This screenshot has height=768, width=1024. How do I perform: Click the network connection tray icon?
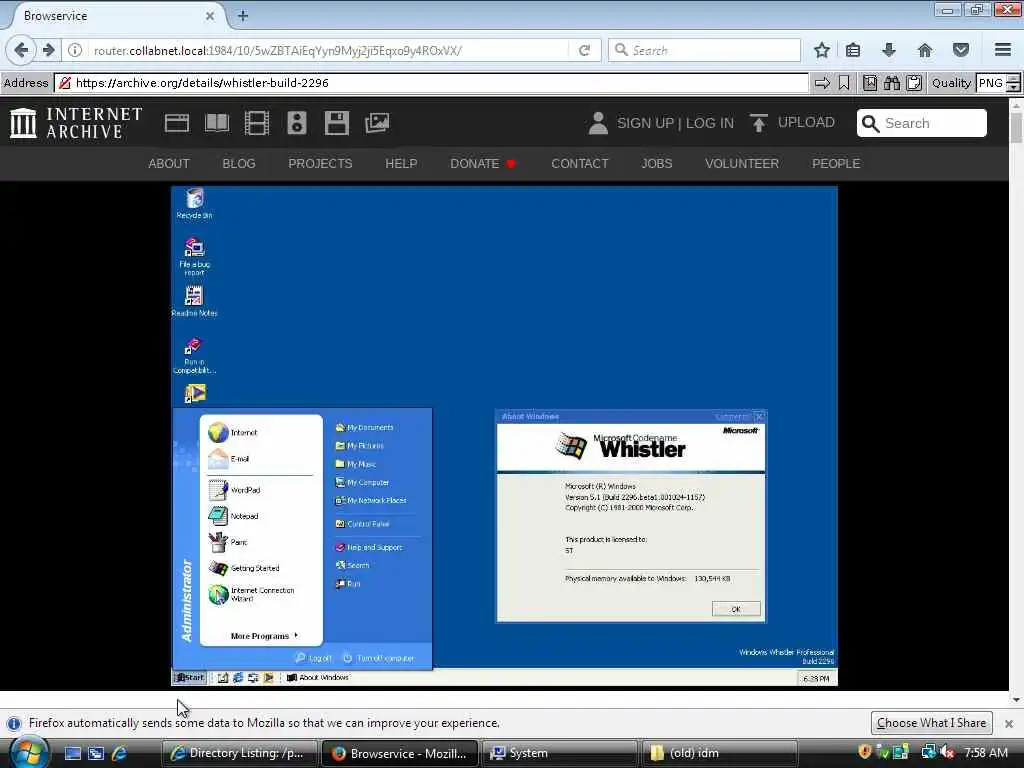928,752
